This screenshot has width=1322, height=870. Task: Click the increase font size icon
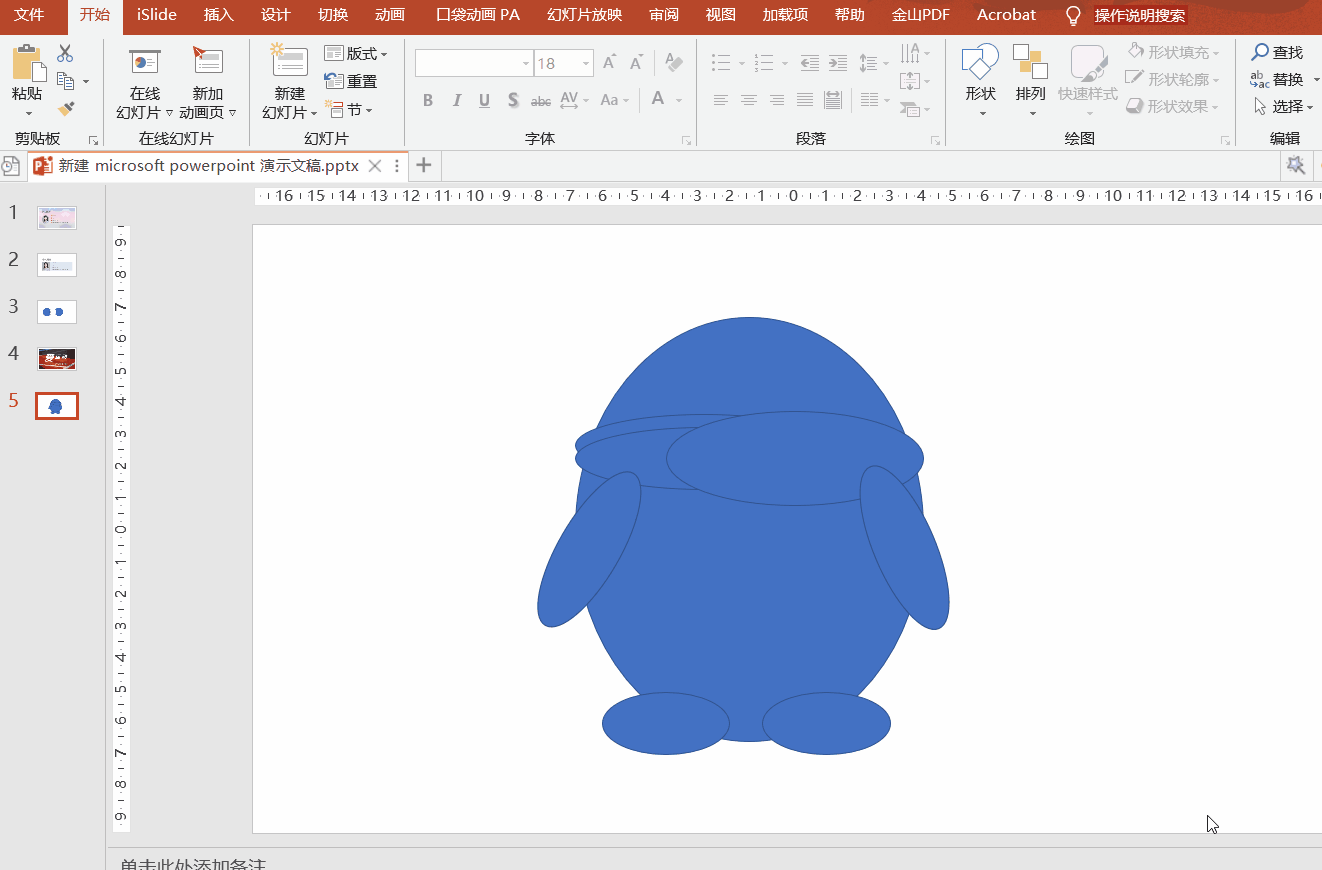[x=609, y=63]
